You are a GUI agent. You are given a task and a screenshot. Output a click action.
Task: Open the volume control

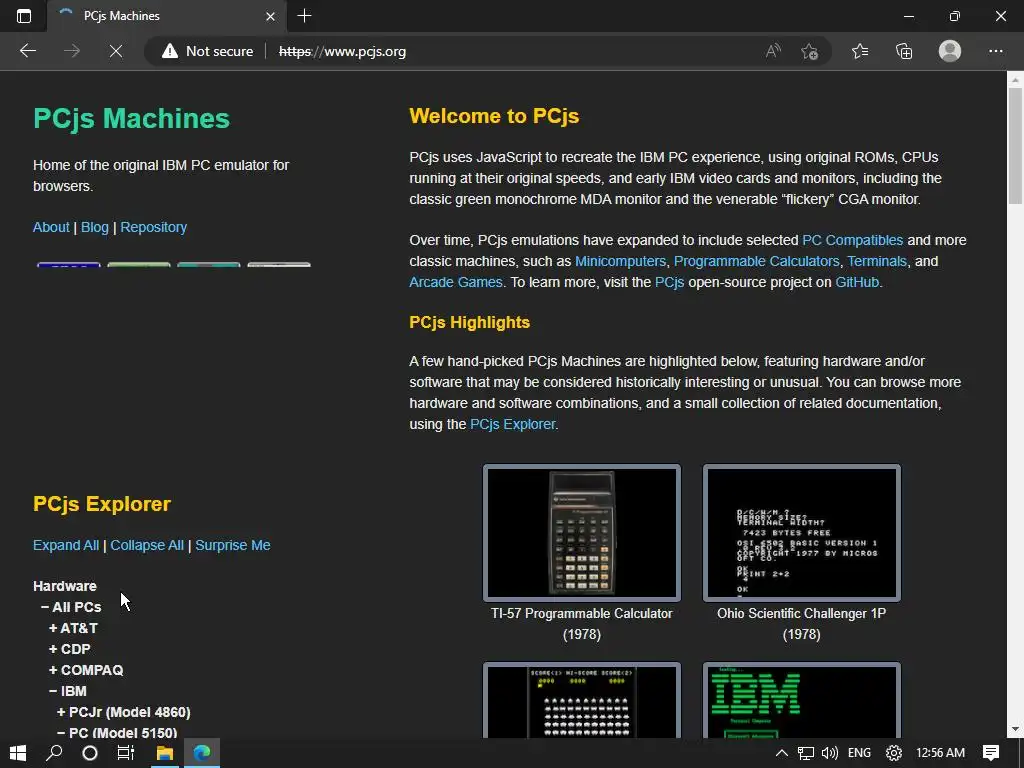pos(829,753)
